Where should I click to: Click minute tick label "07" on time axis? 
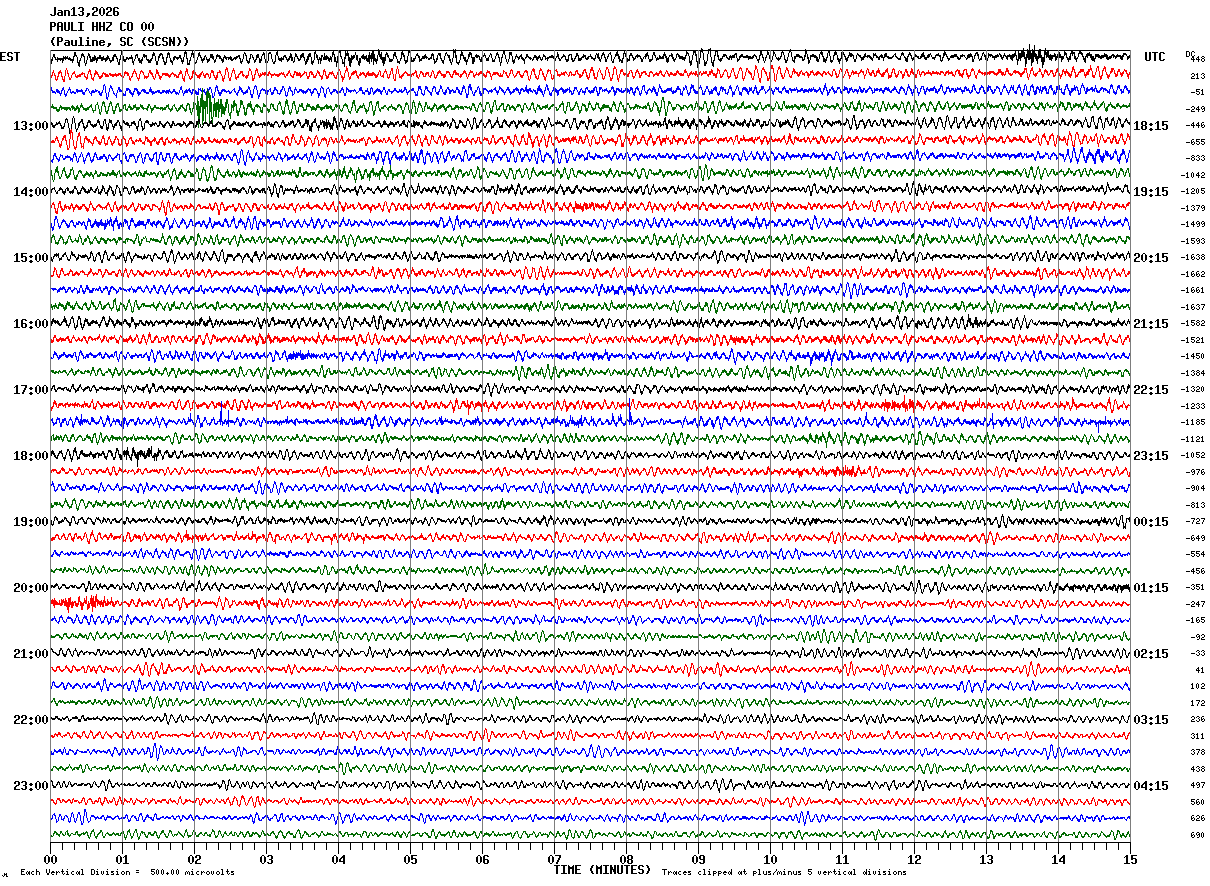[x=554, y=859]
